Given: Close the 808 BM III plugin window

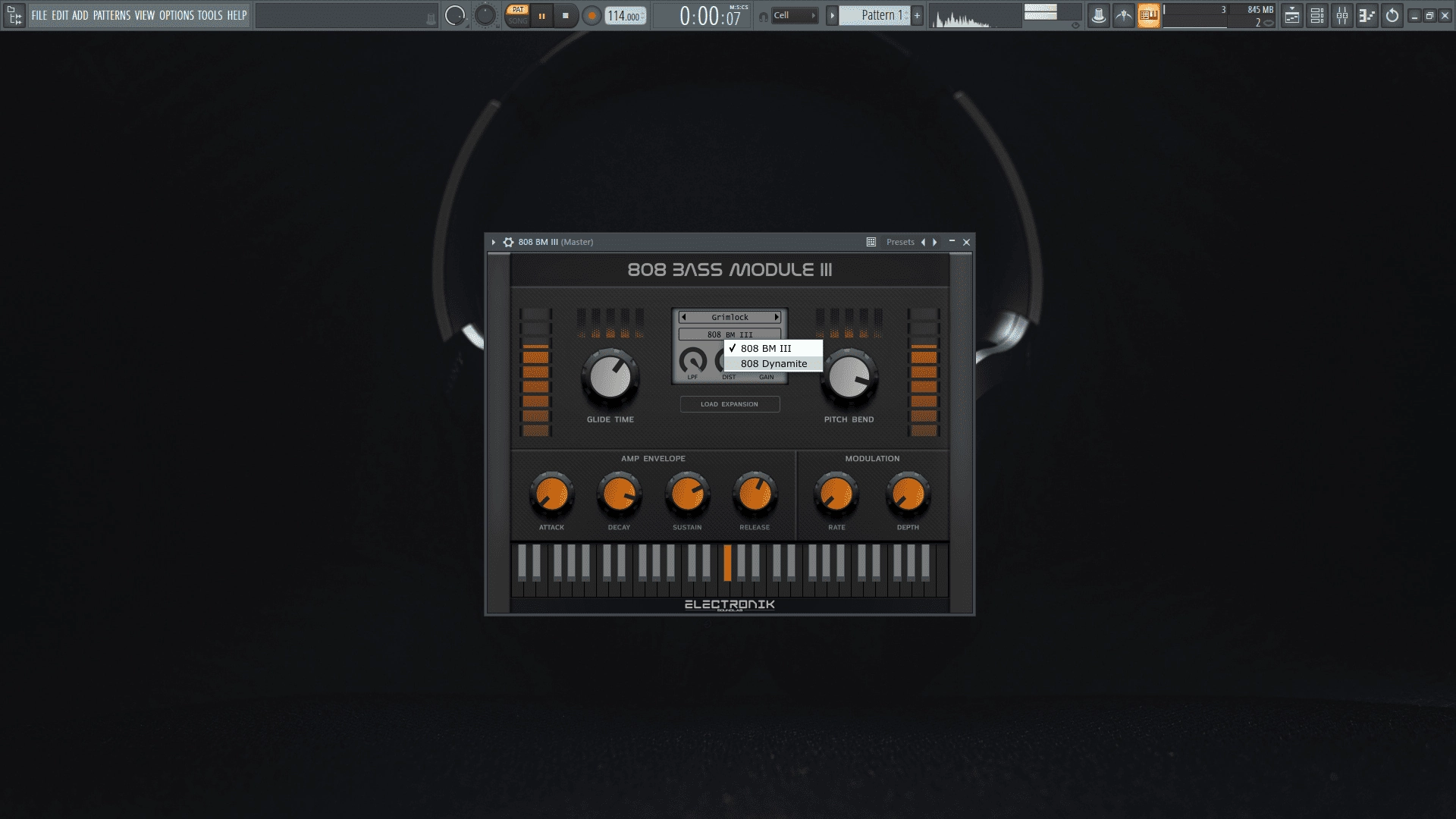Looking at the screenshot, I should 966,242.
